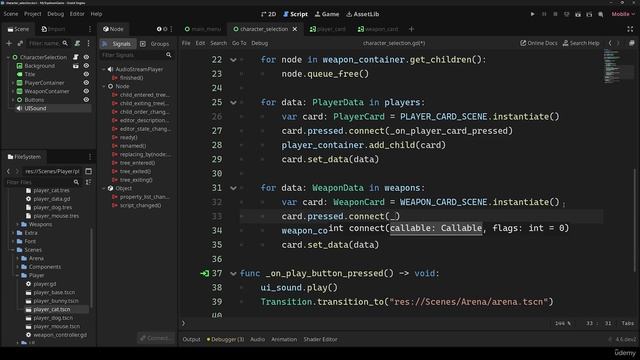Click the movie maker mode icon
The image size is (640, 360).
601,14
